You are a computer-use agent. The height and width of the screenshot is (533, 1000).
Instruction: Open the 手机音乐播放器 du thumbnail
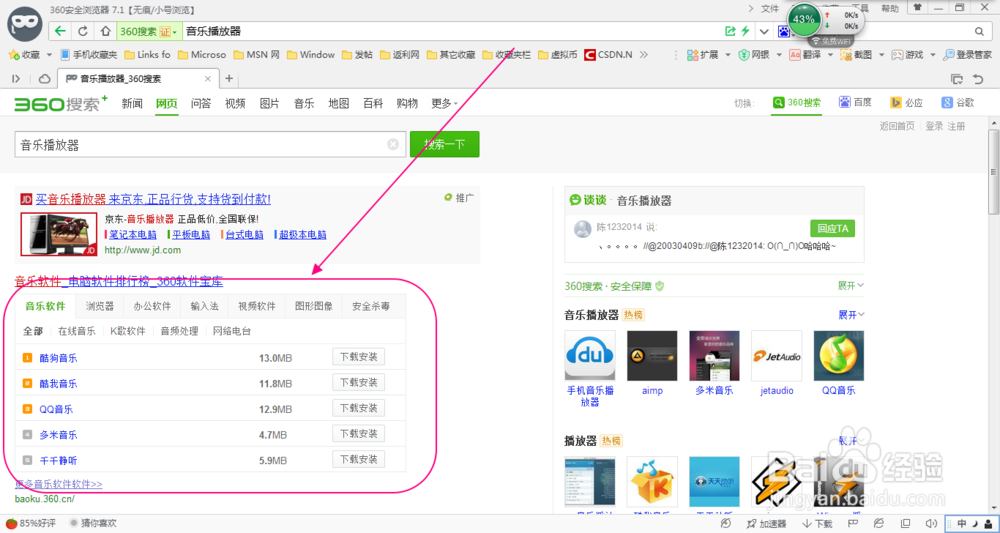tap(590, 356)
